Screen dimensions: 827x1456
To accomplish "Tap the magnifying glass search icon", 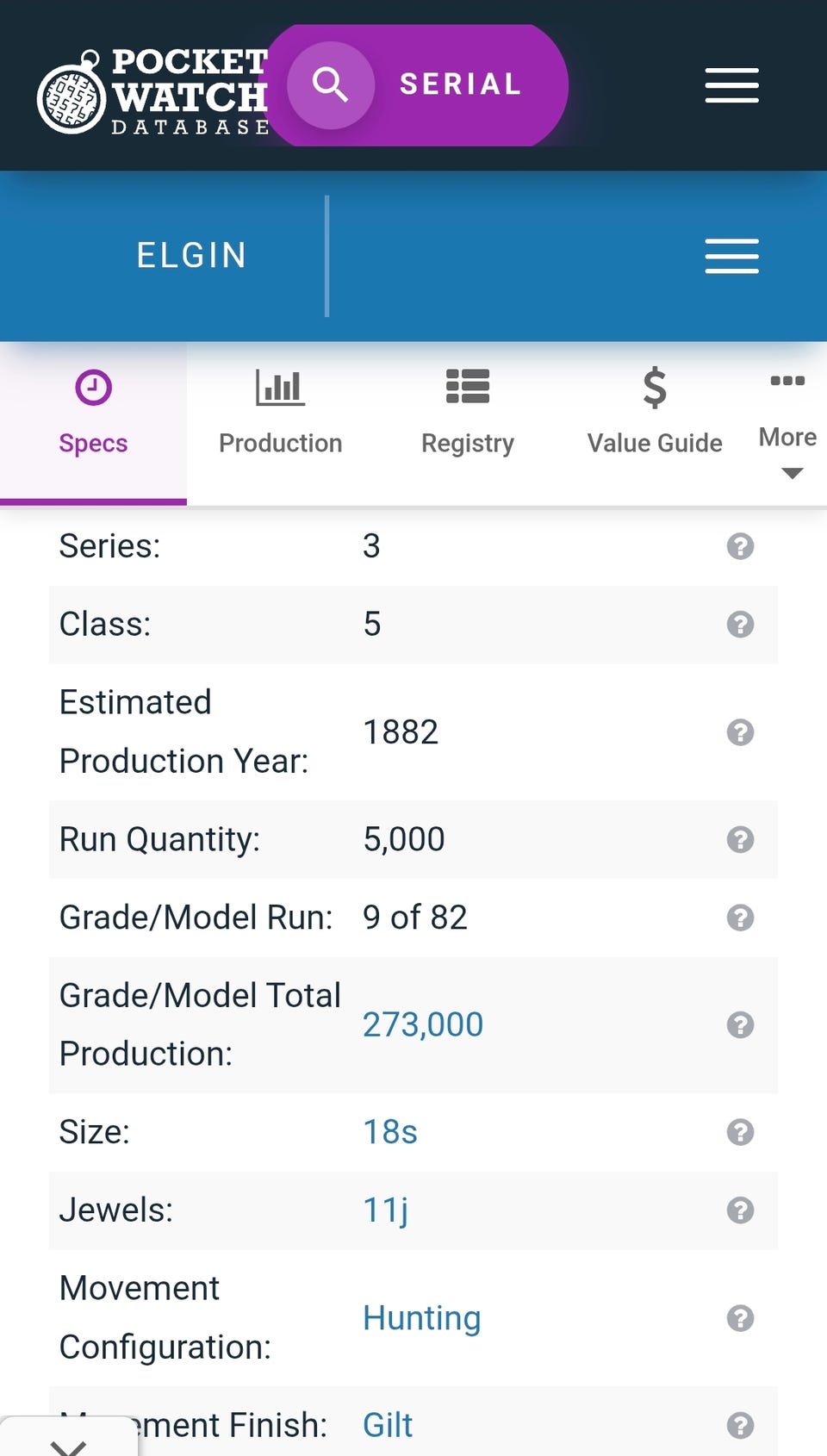I will 330,85.
